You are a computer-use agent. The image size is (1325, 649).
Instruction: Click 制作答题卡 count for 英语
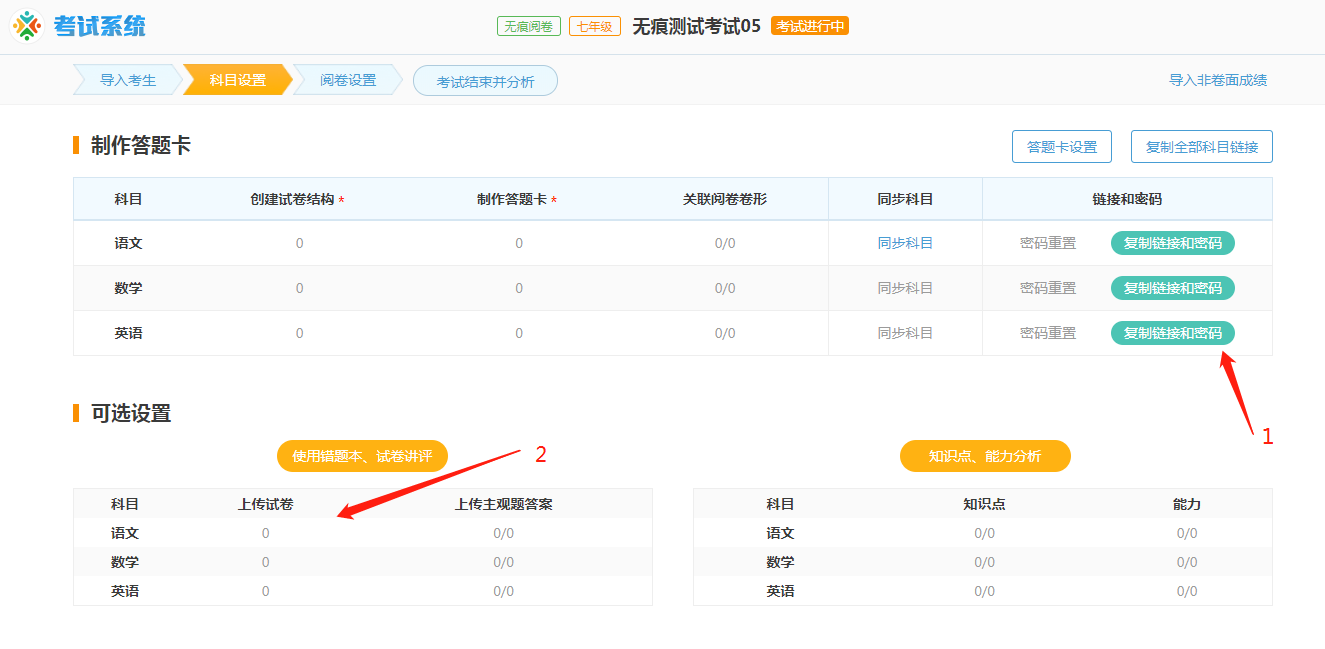519,333
